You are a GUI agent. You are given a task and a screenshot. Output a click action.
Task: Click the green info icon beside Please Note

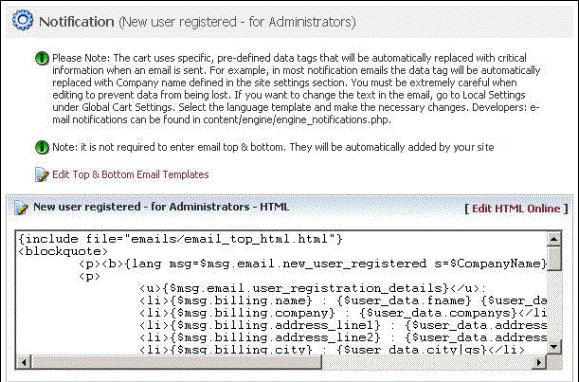42,58
